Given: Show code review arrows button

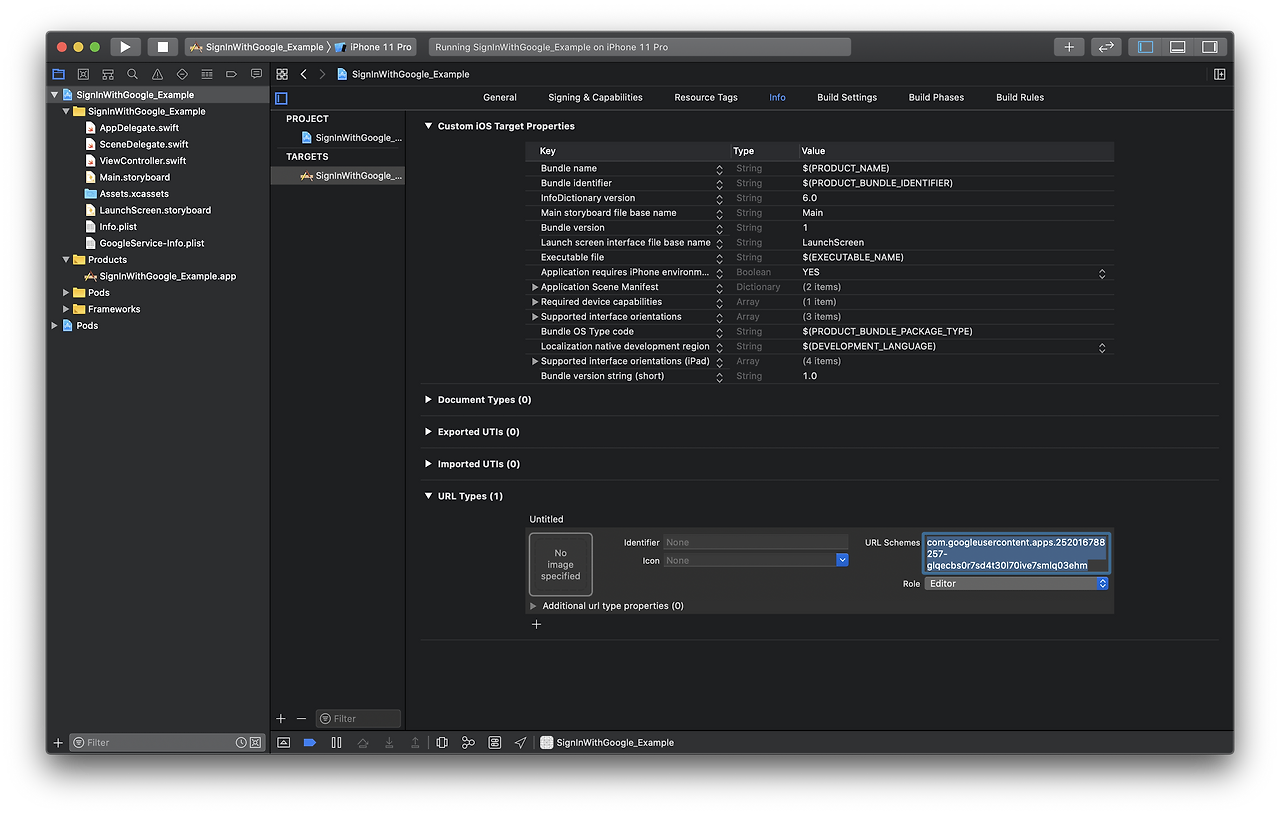Looking at the screenshot, I should point(1105,47).
